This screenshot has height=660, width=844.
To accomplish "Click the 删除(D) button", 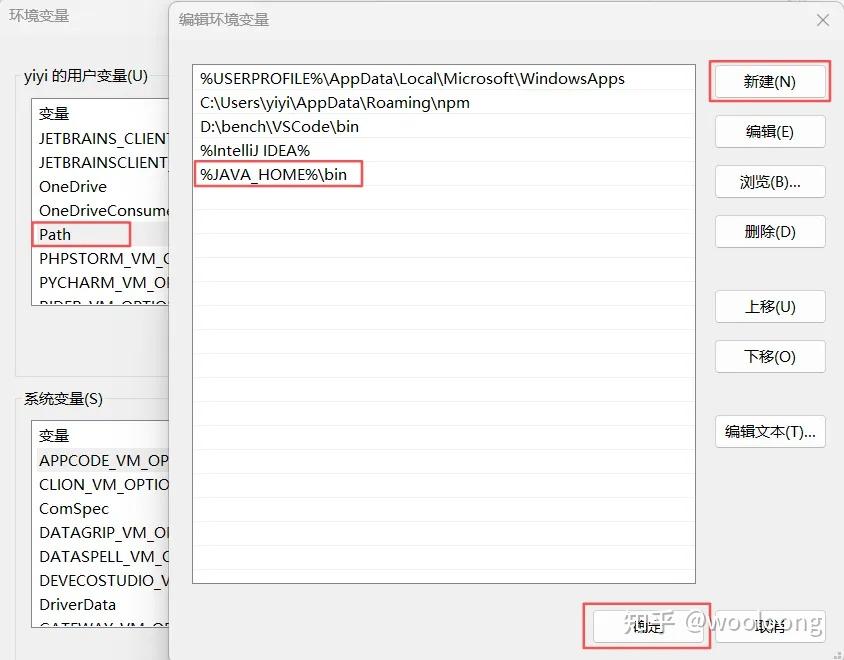I will (769, 231).
